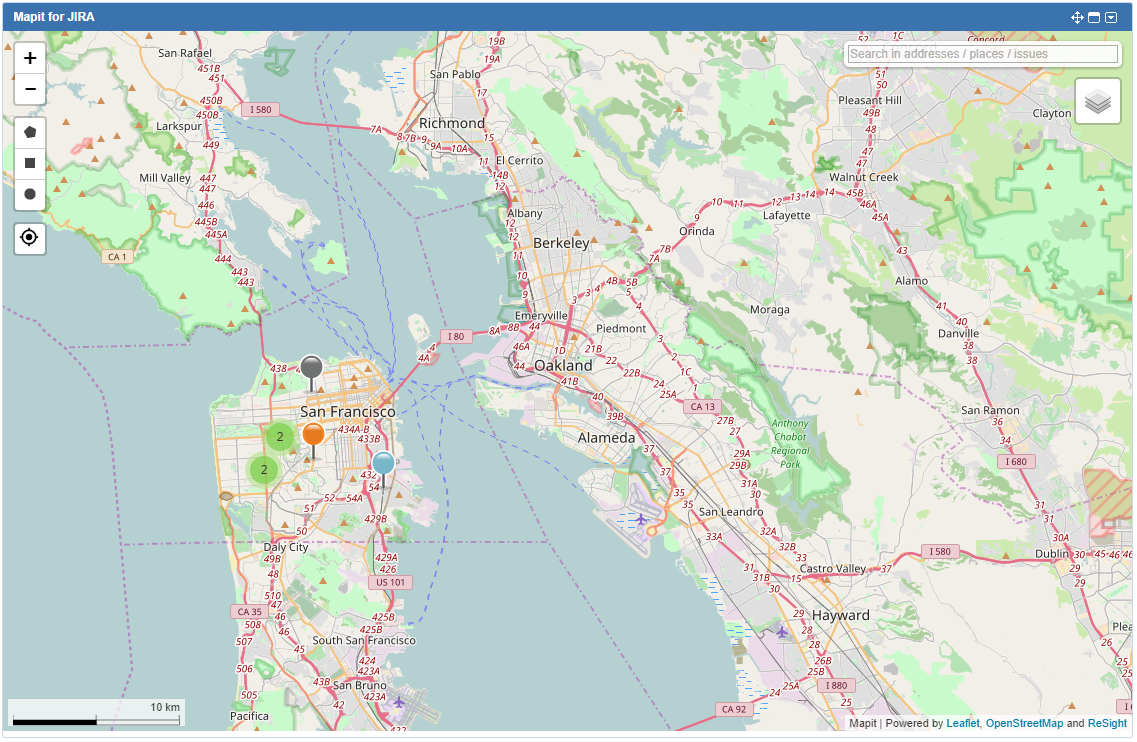
Task: Open the Leaflet link
Action: [963, 724]
